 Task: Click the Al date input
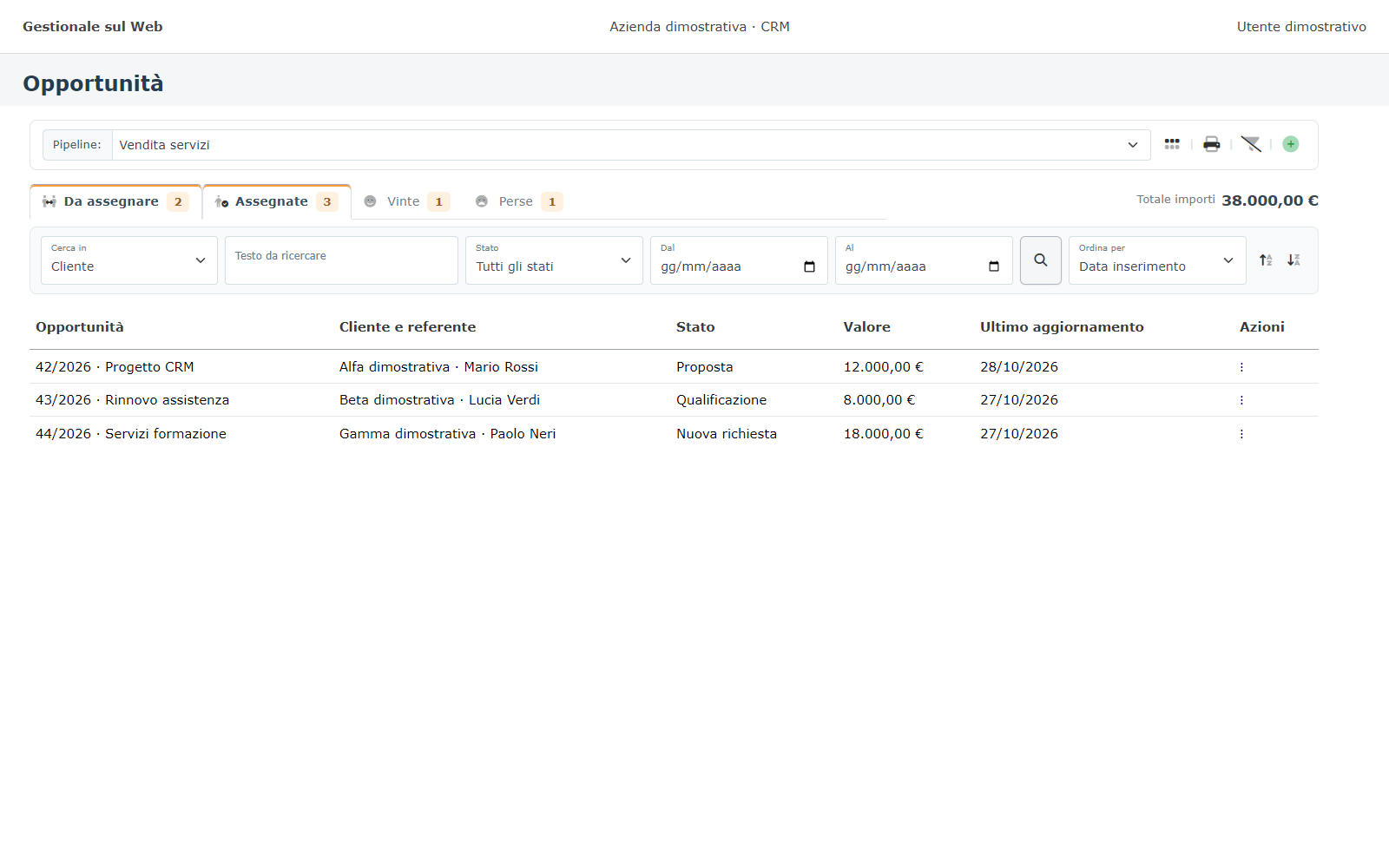point(924,260)
